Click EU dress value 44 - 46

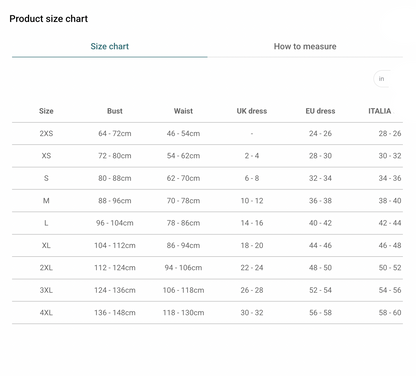(x=320, y=245)
